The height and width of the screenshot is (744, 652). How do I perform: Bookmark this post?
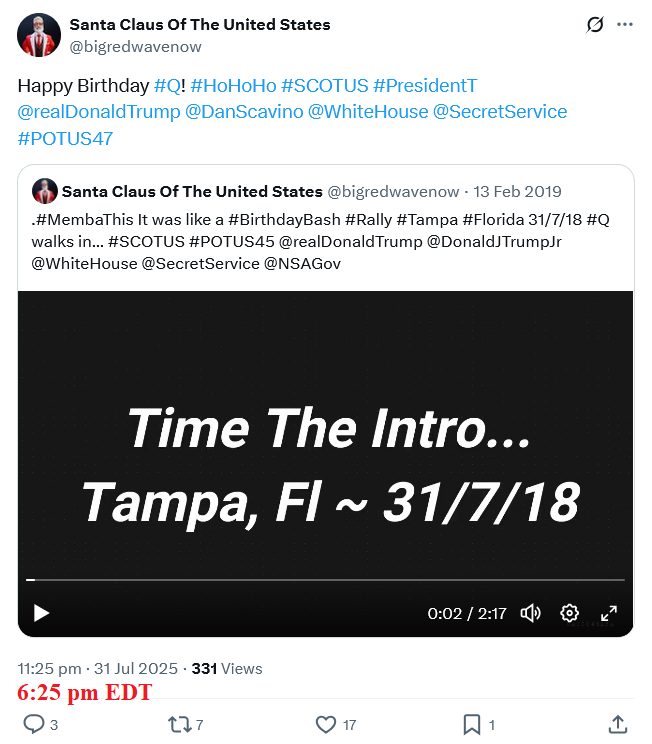pyautogui.click(x=472, y=724)
